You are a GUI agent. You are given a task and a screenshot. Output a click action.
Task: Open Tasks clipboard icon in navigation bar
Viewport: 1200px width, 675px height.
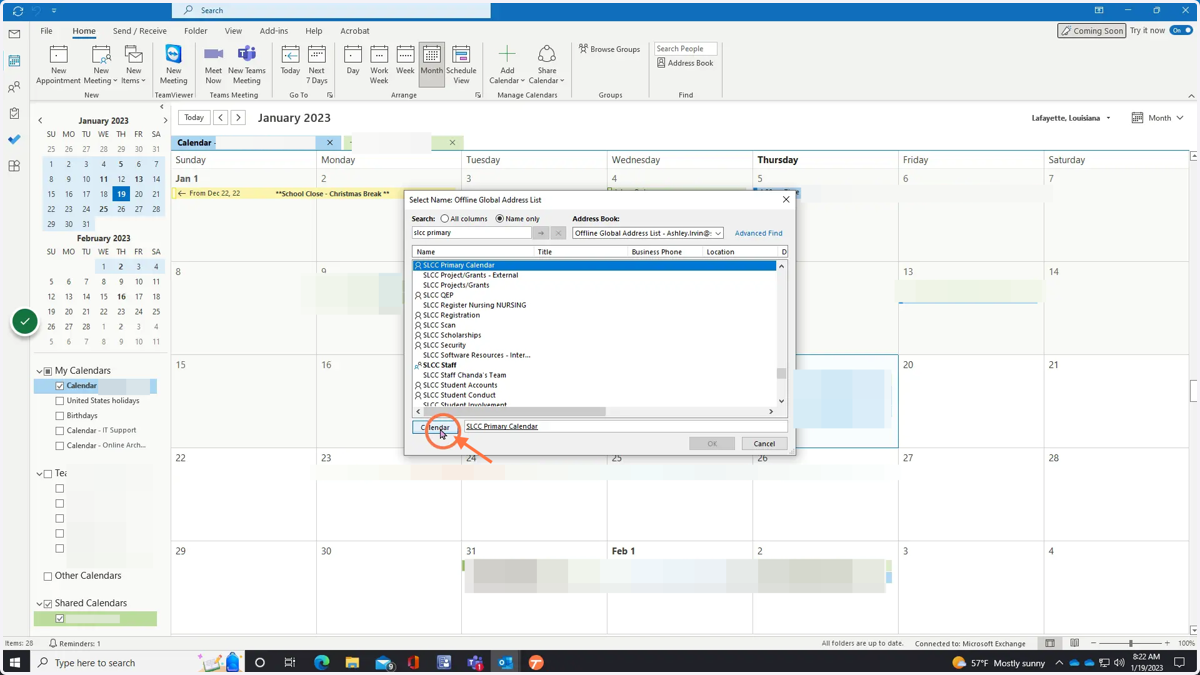14,113
